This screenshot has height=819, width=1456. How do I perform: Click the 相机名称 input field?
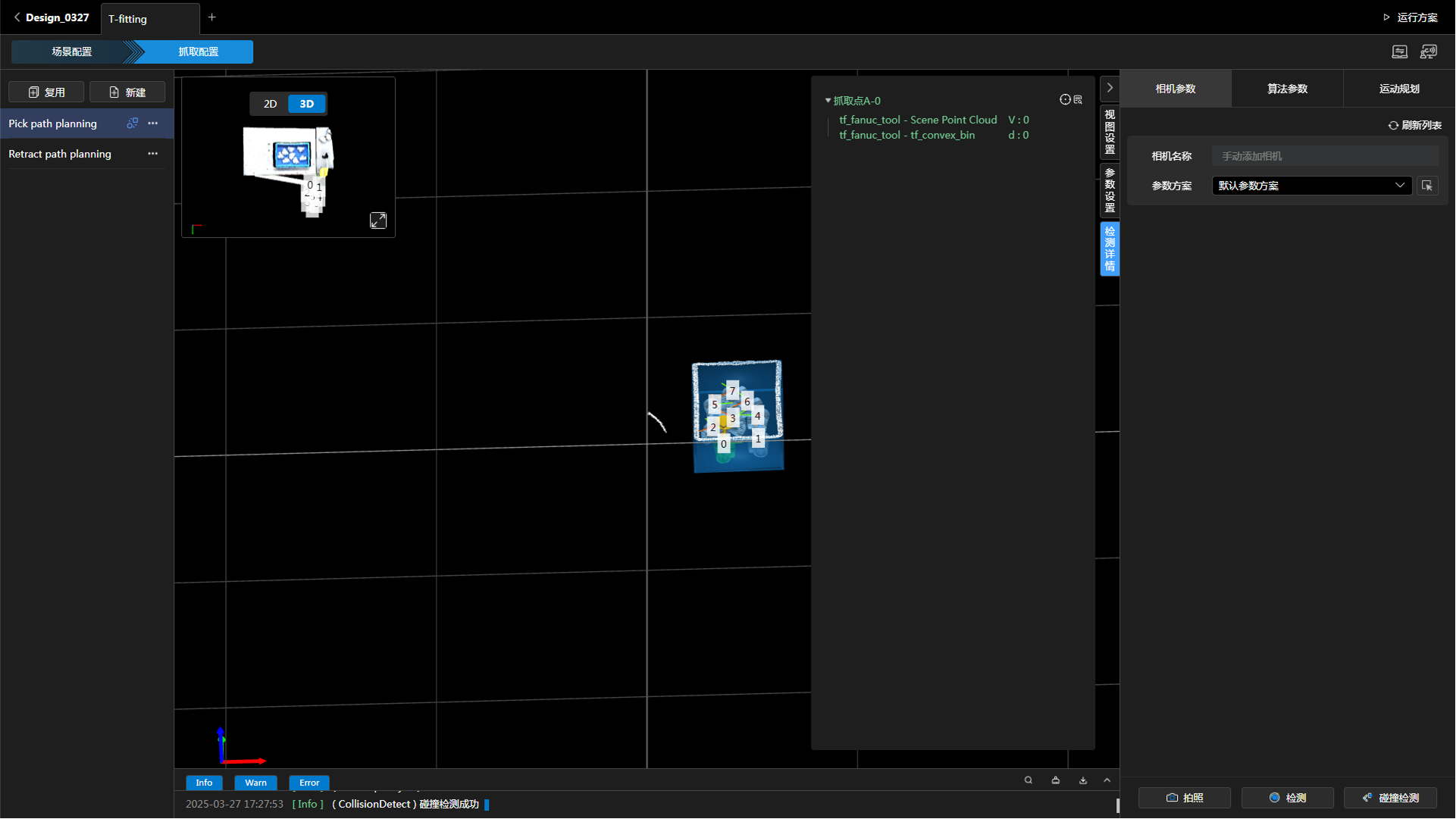pos(1324,156)
